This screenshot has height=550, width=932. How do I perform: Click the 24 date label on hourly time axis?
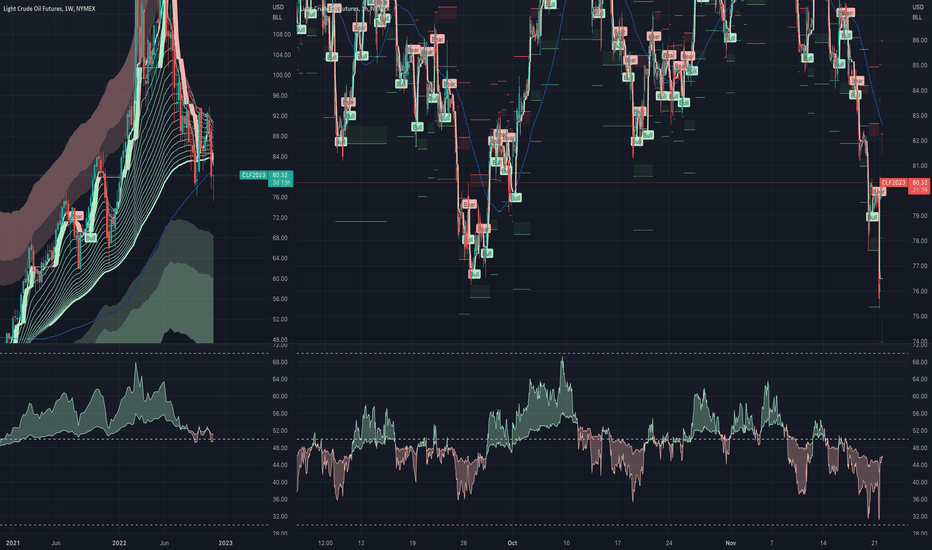(x=669, y=543)
